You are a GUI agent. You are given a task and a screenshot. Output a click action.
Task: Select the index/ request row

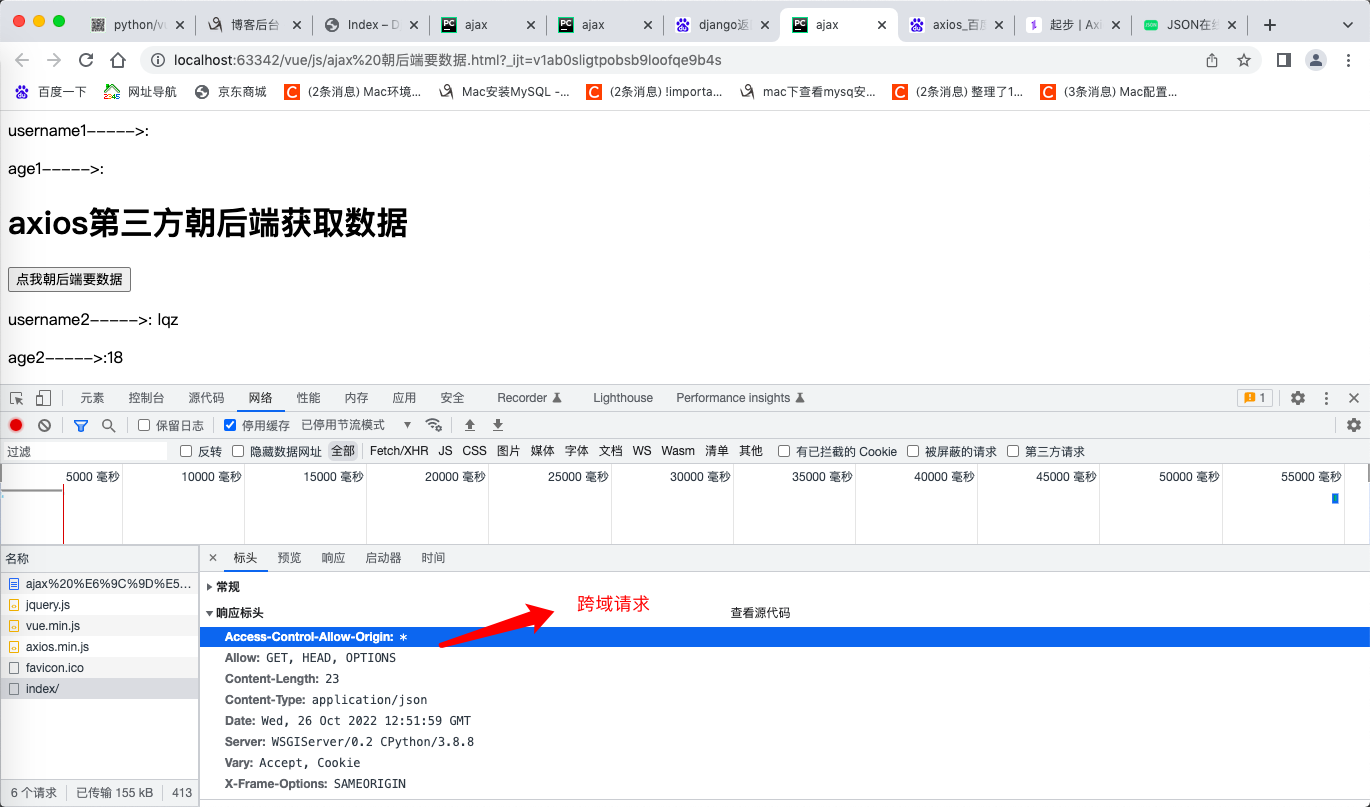[100, 689]
